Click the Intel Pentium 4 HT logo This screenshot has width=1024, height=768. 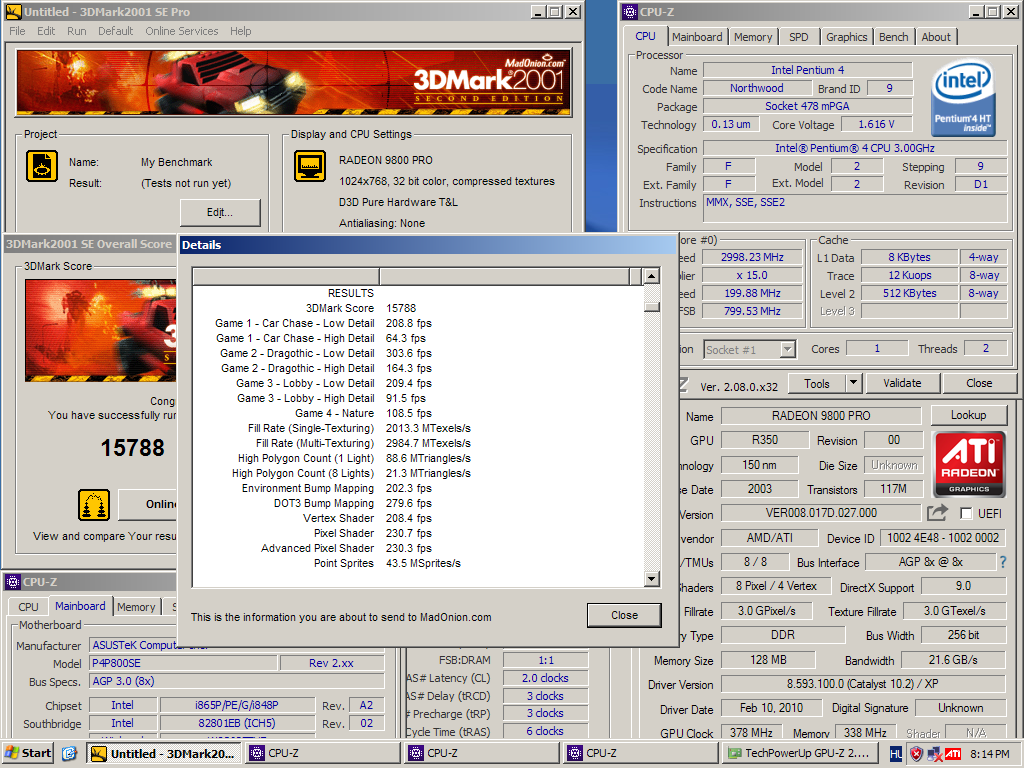coord(964,99)
